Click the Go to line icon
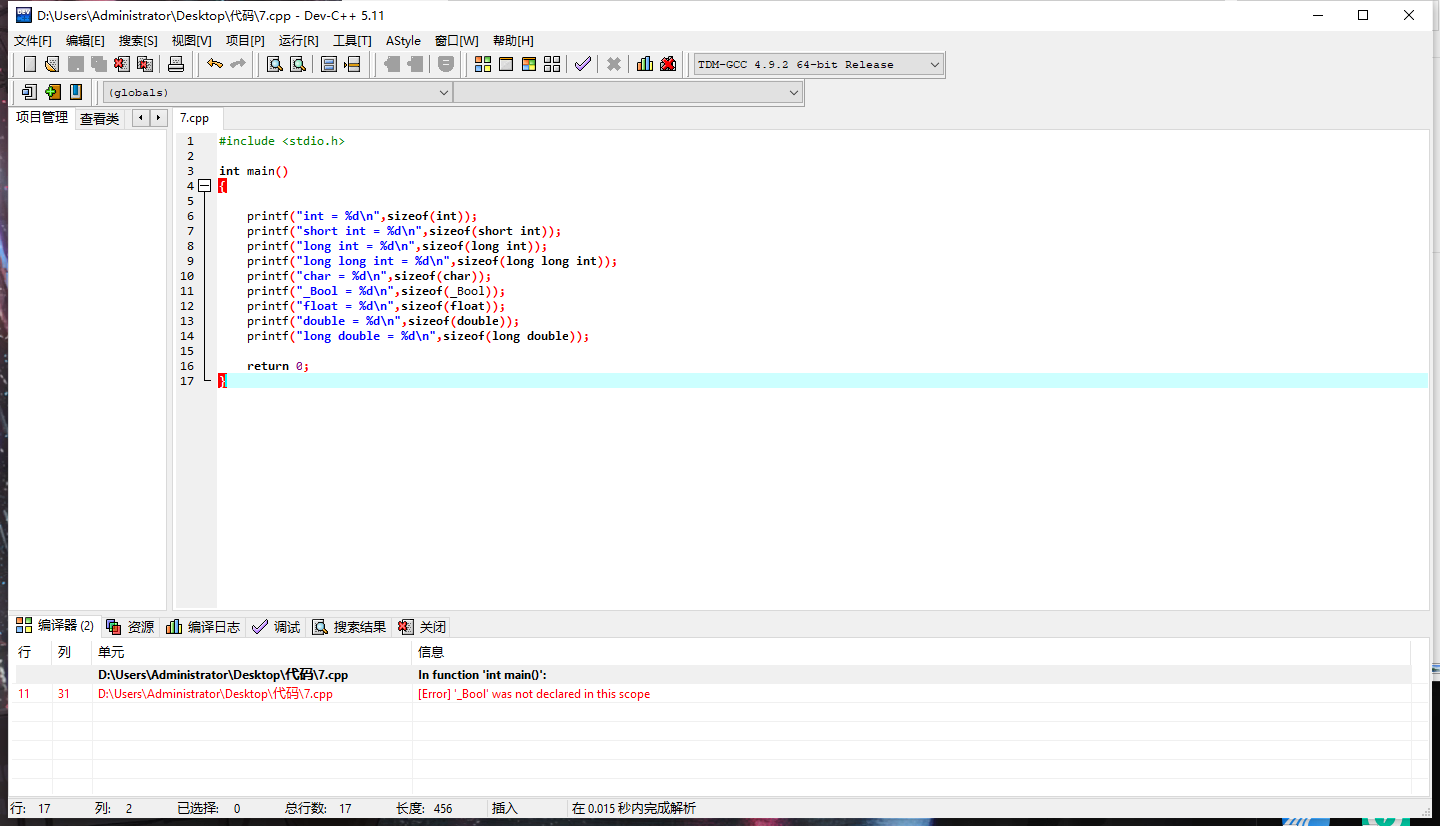 pos(352,64)
